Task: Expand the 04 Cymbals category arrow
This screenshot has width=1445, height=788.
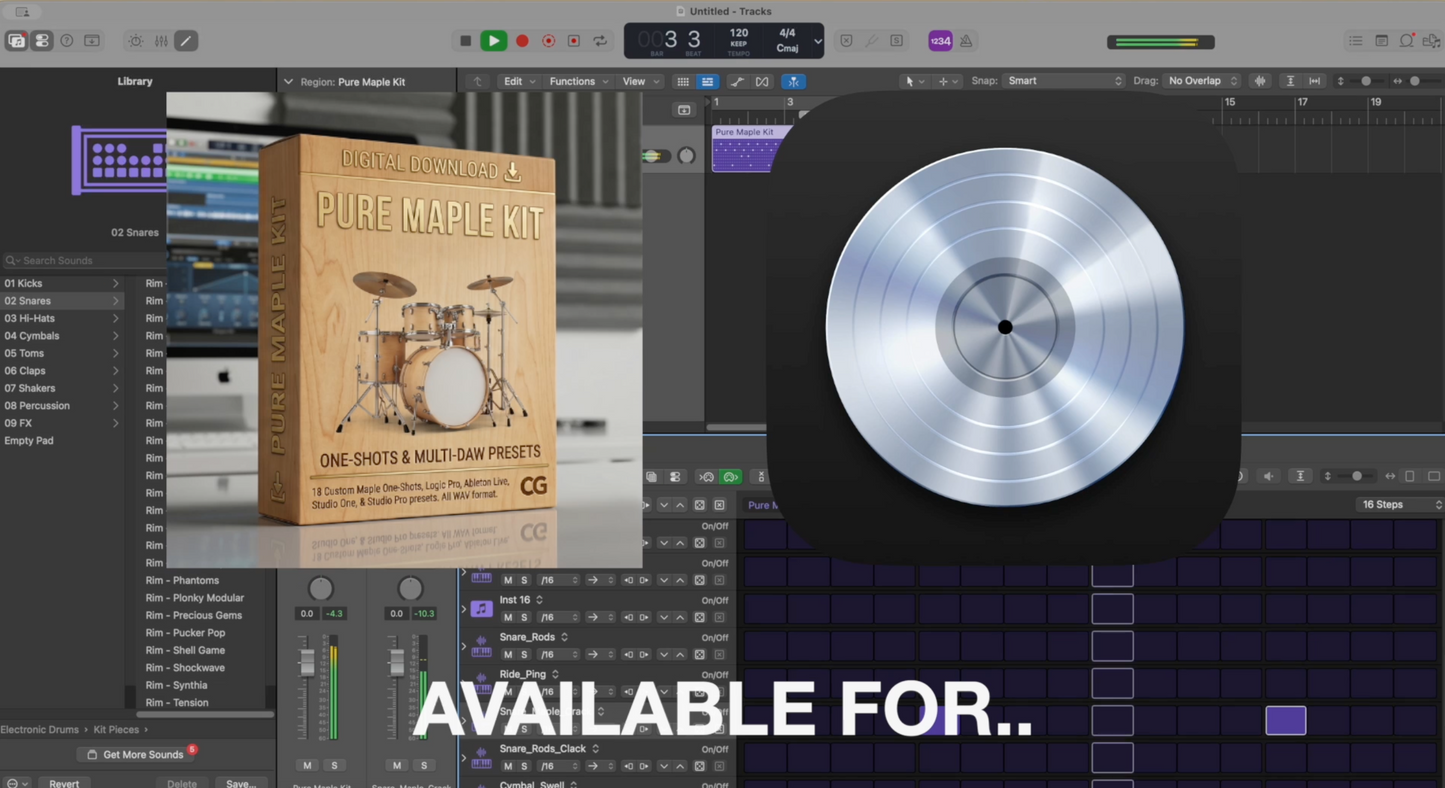Action: coord(115,336)
